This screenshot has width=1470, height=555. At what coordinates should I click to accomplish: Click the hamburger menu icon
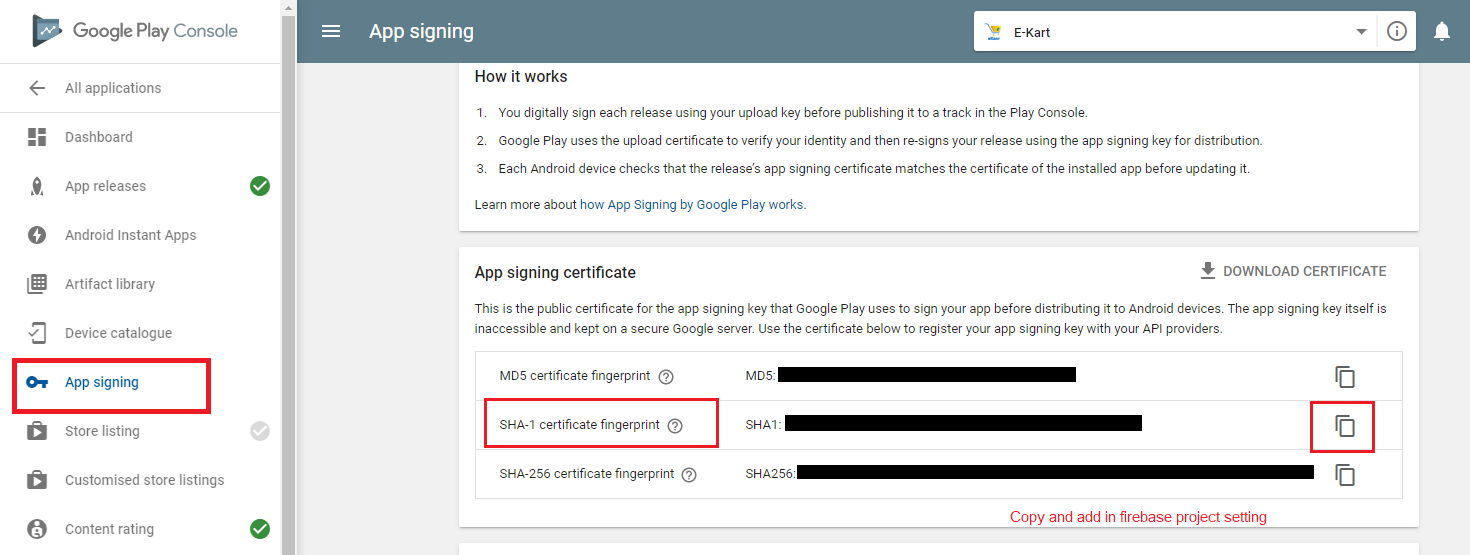pyautogui.click(x=331, y=31)
